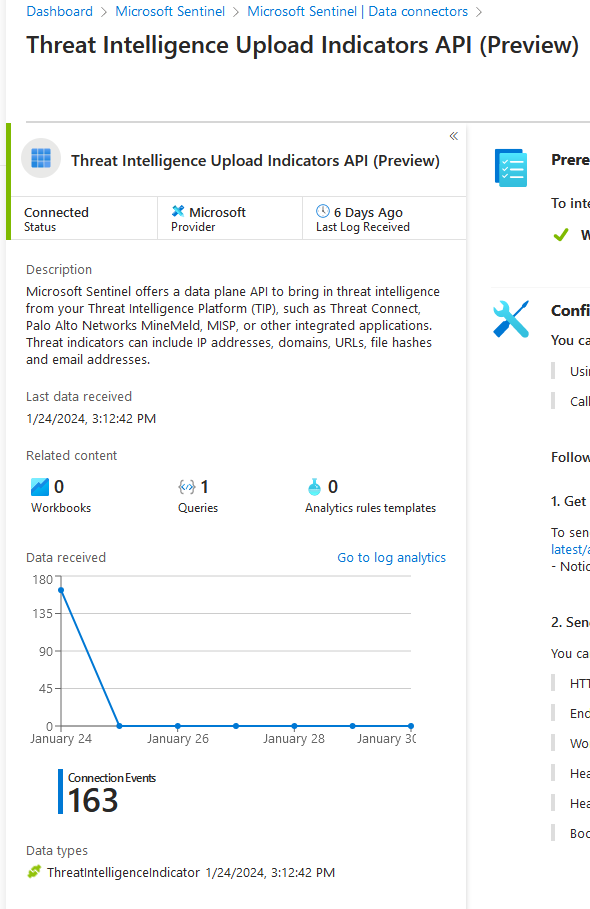Click the Connected status text

56,212
